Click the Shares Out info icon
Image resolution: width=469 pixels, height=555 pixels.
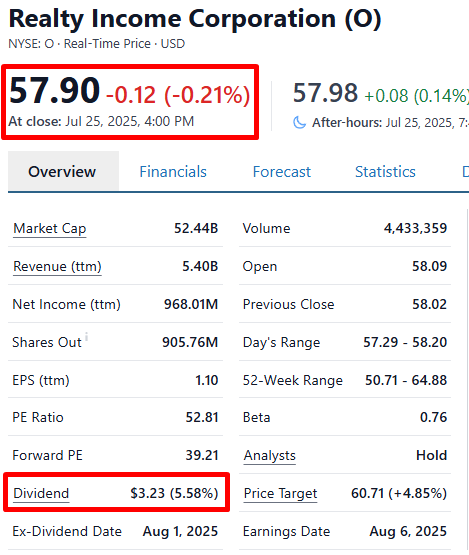pos(87,336)
